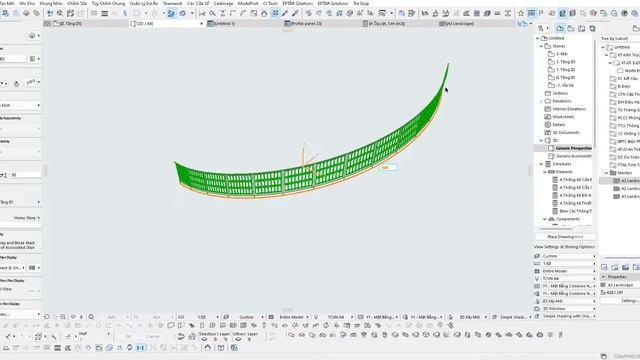The image size is (640, 360).
Task: Open Custom layer combination dropdown in View Settings
Action: pyautogui.click(x=569, y=256)
